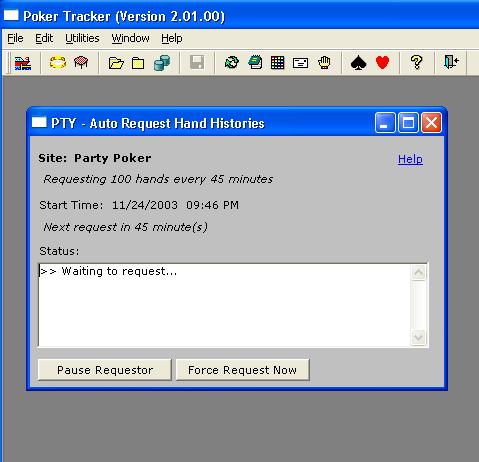Click the hand icon in toolbar

324,62
